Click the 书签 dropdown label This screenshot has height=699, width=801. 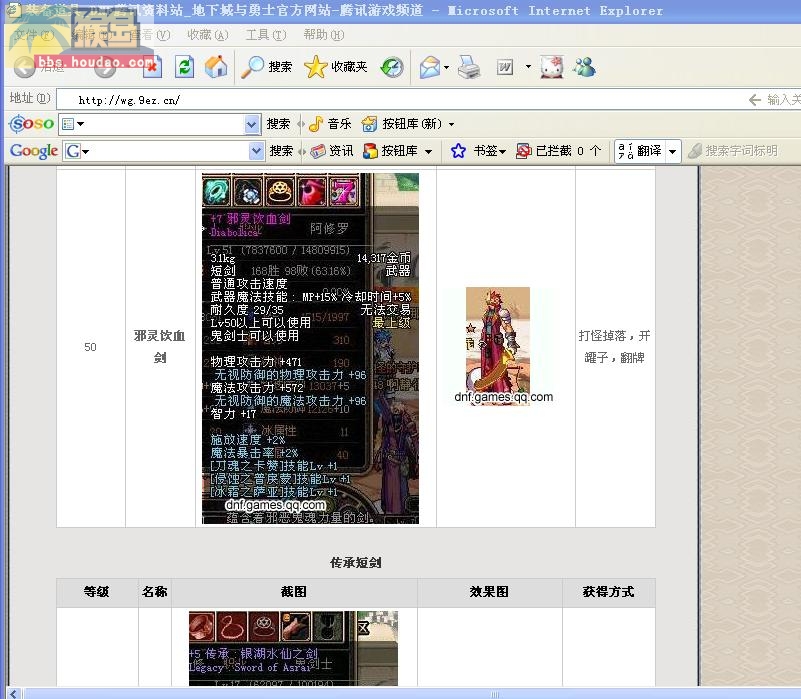(489, 151)
